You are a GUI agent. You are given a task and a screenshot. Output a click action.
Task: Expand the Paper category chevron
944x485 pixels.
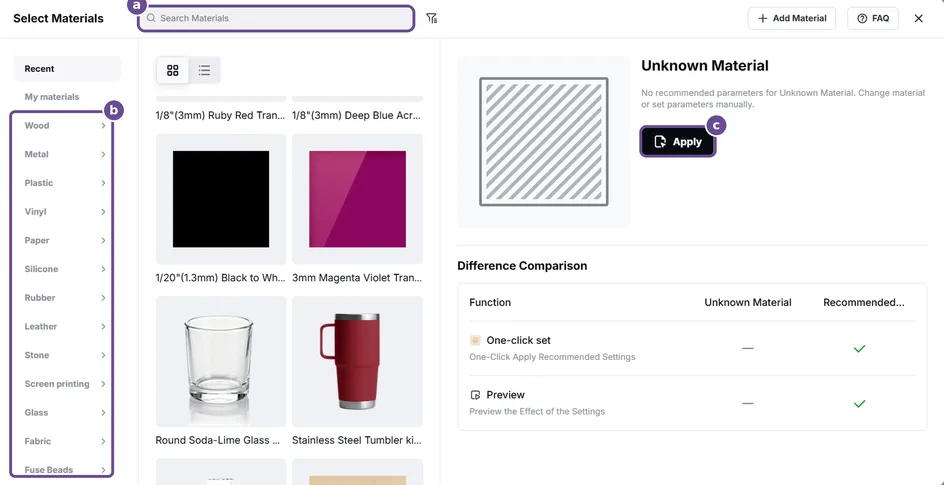104,241
